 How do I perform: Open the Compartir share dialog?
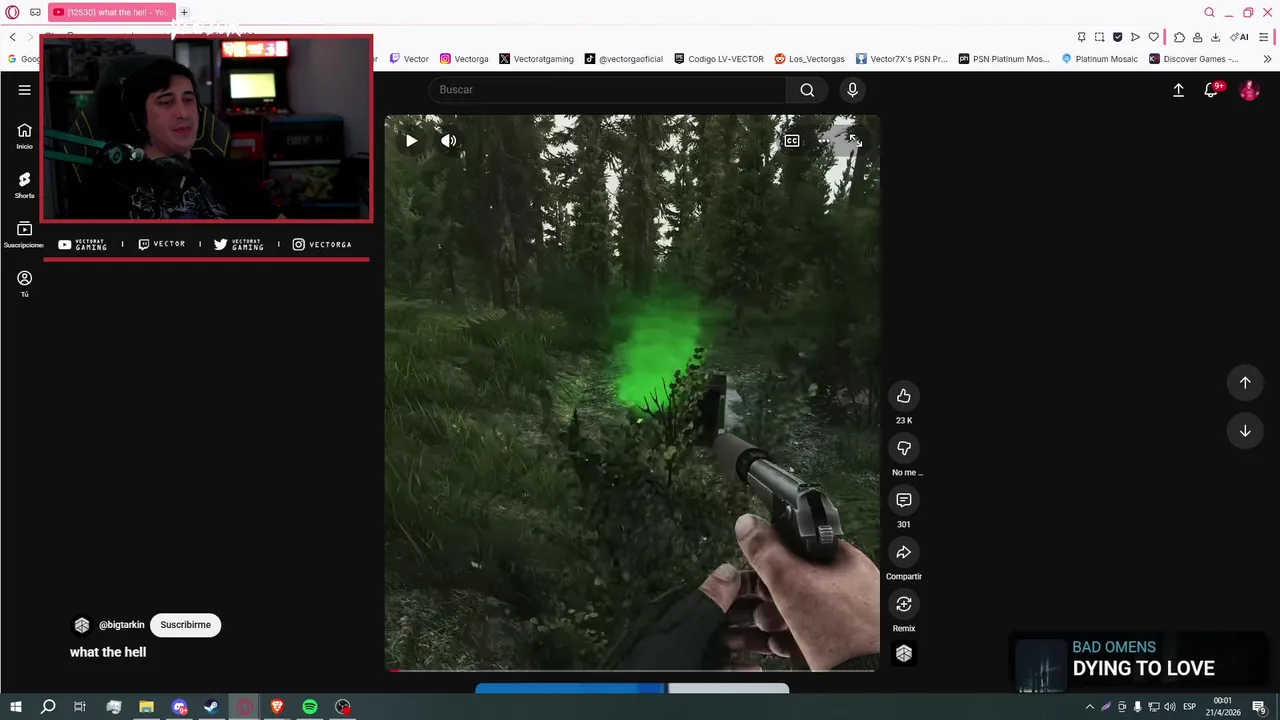click(x=904, y=552)
